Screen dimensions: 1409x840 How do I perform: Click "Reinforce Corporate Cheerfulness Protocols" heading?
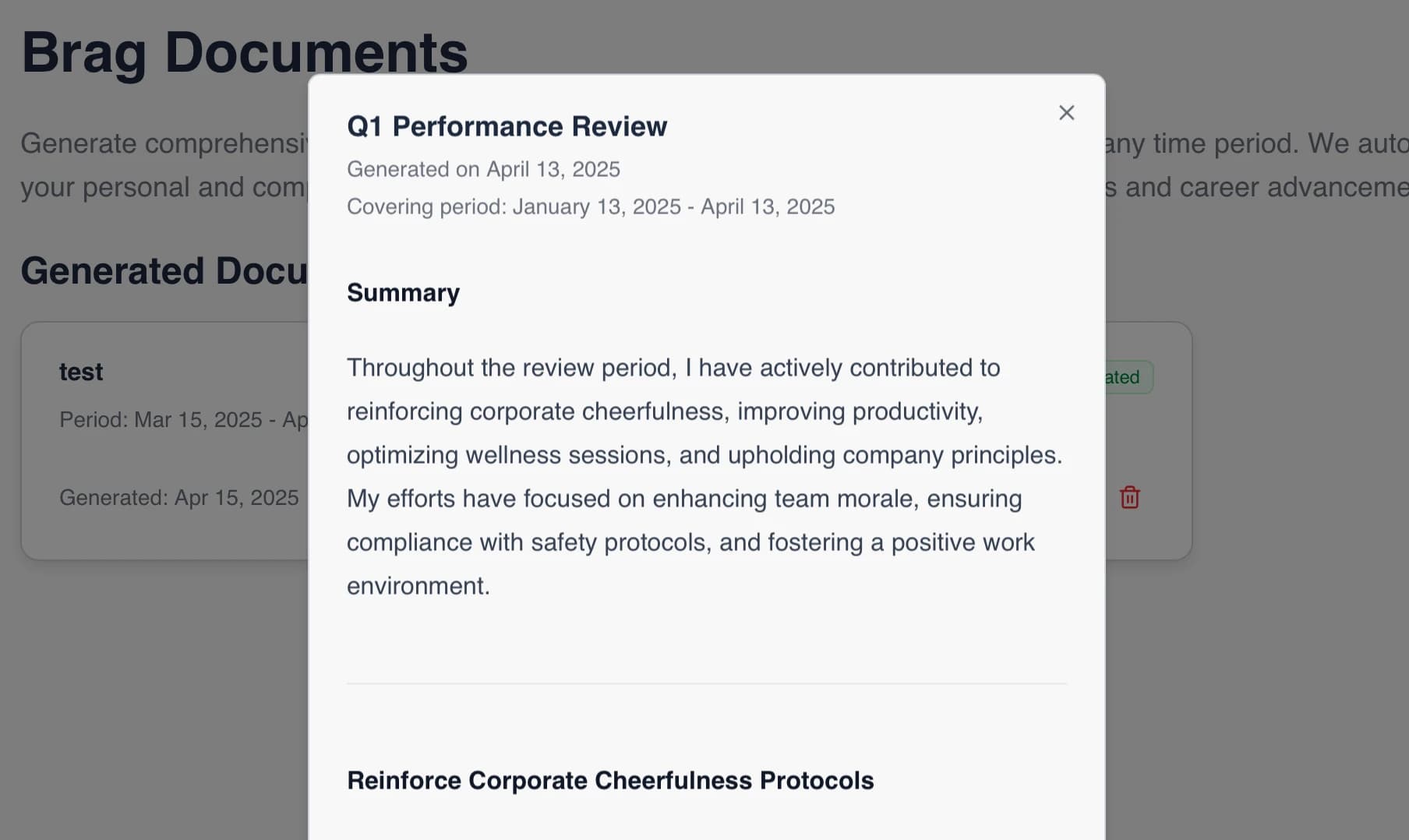[x=609, y=780]
